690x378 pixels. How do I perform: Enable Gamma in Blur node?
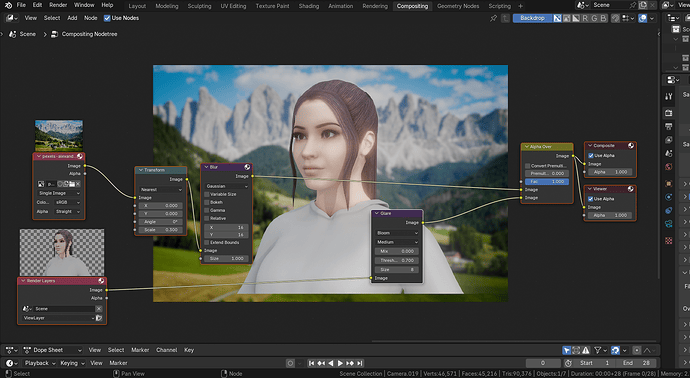coord(207,210)
